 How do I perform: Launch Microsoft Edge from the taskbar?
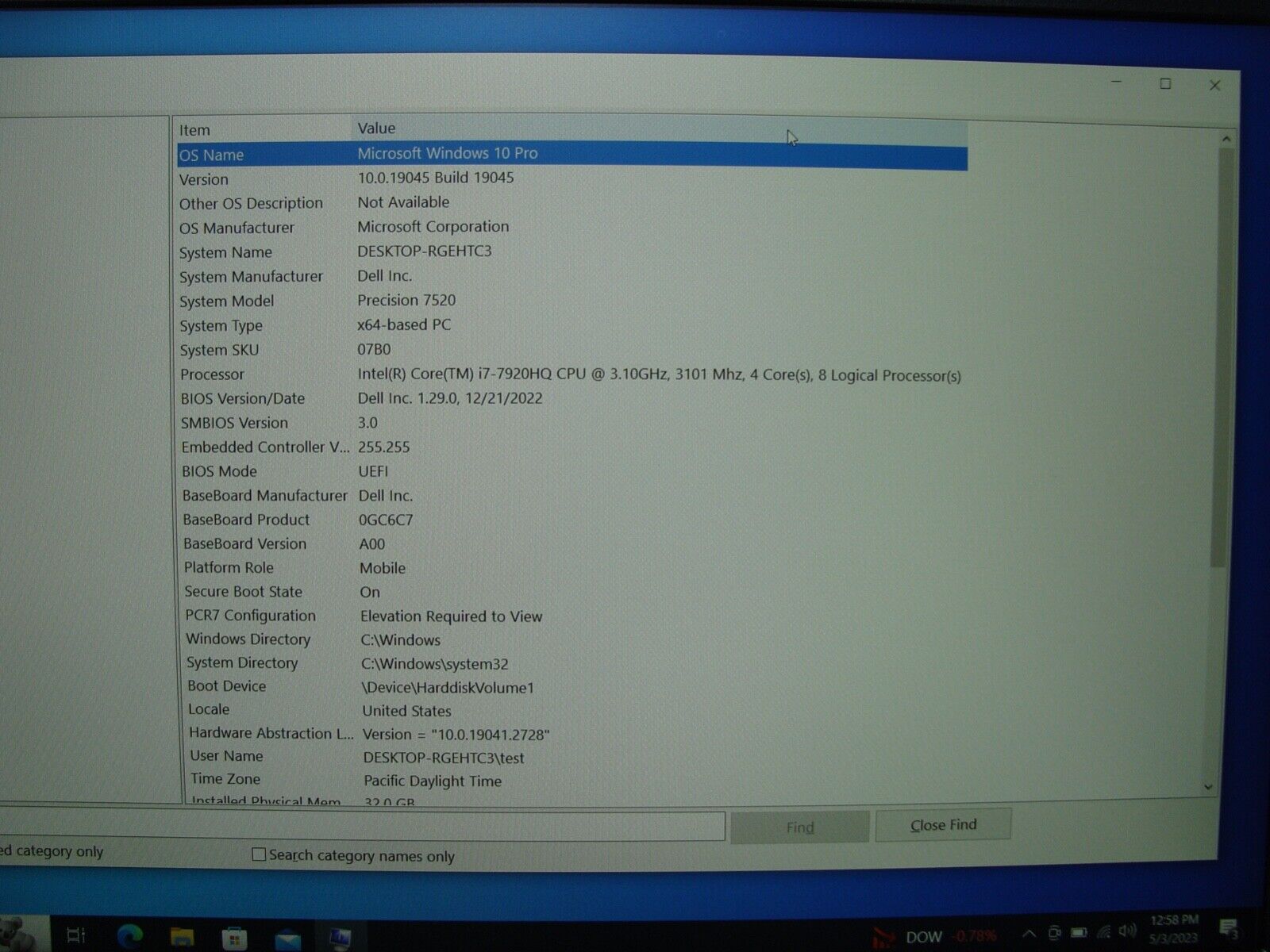coord(129,937)
